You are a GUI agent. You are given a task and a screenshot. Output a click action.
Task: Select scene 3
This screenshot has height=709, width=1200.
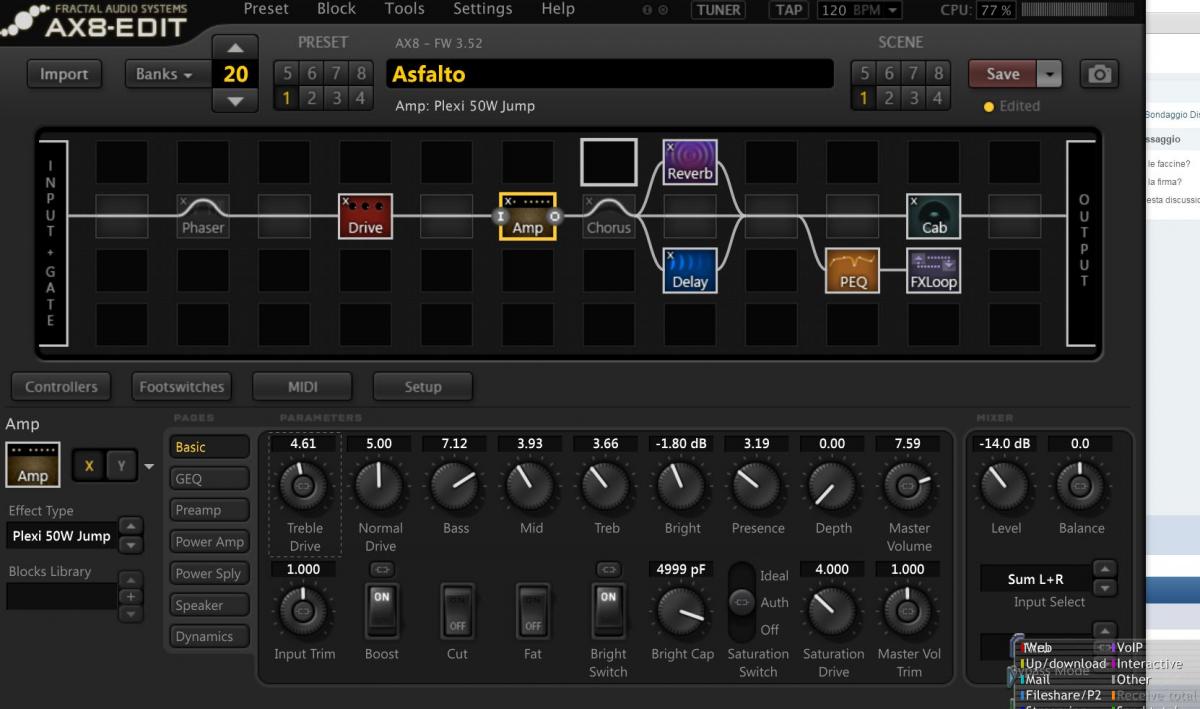click(913, 98)
